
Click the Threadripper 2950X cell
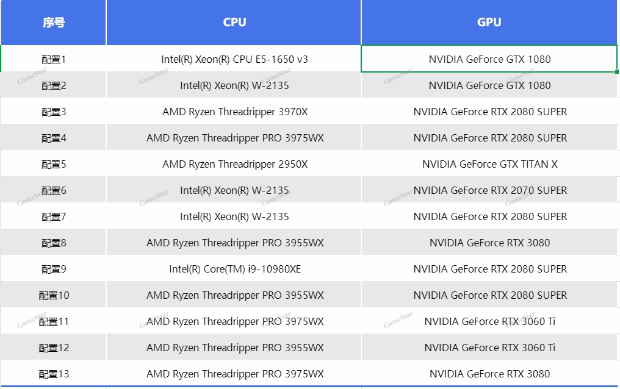(x=234, y=164)
